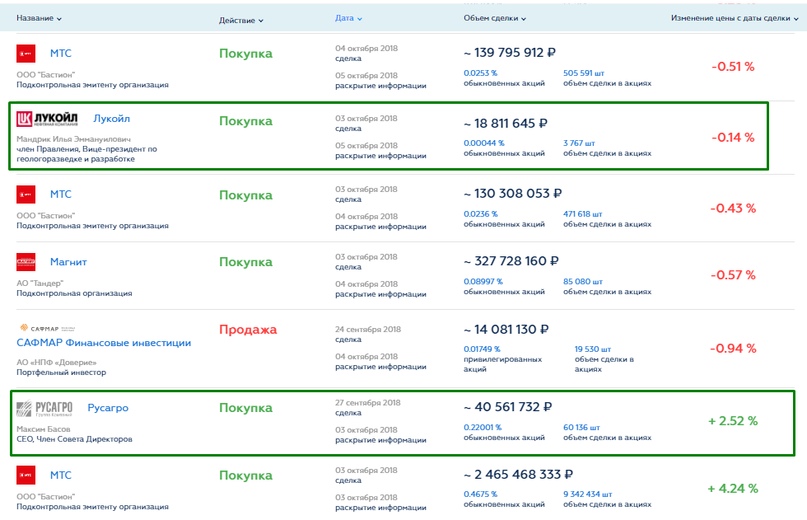
Task: Open МТС link in 139 795 912 ₽ row
Action: tap(61, 53)
